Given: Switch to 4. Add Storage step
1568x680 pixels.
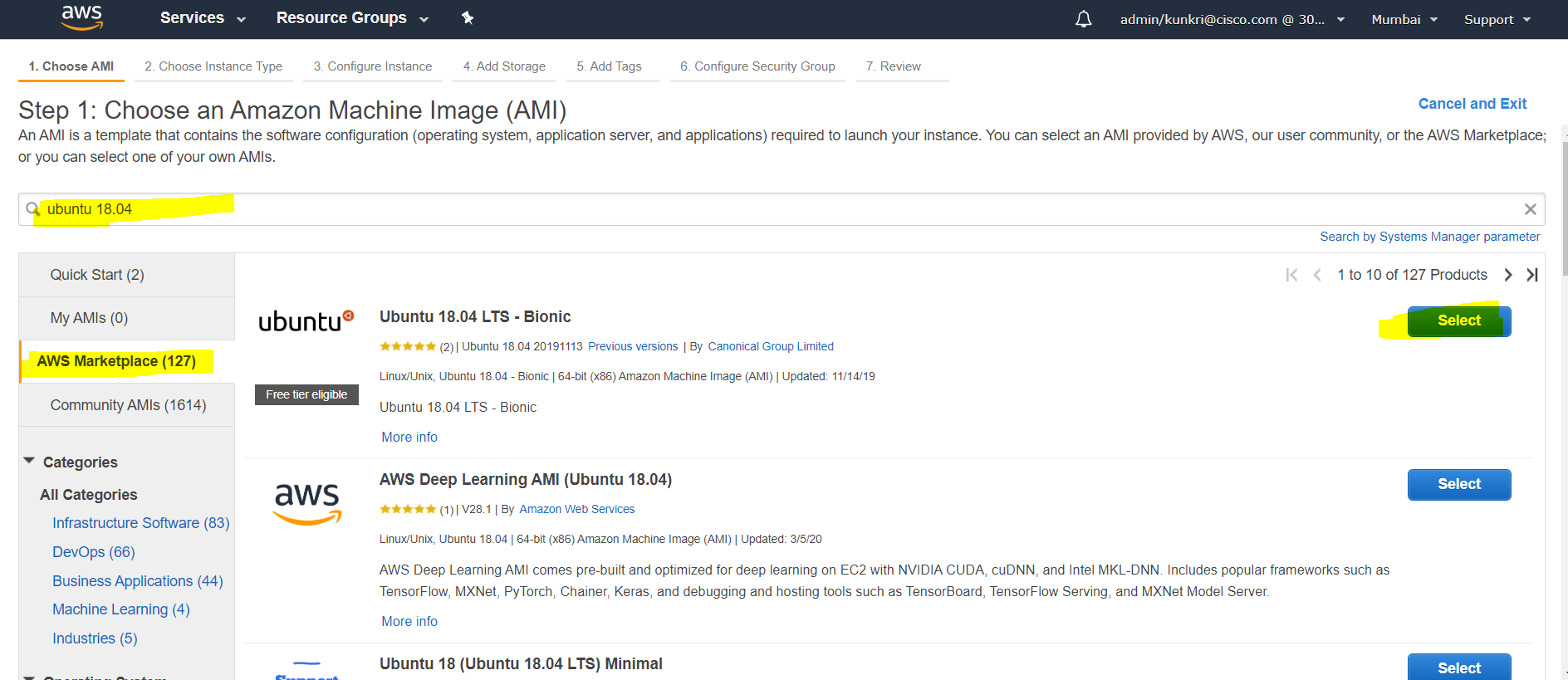Looking at the screenshot, I should pos(504,66).
